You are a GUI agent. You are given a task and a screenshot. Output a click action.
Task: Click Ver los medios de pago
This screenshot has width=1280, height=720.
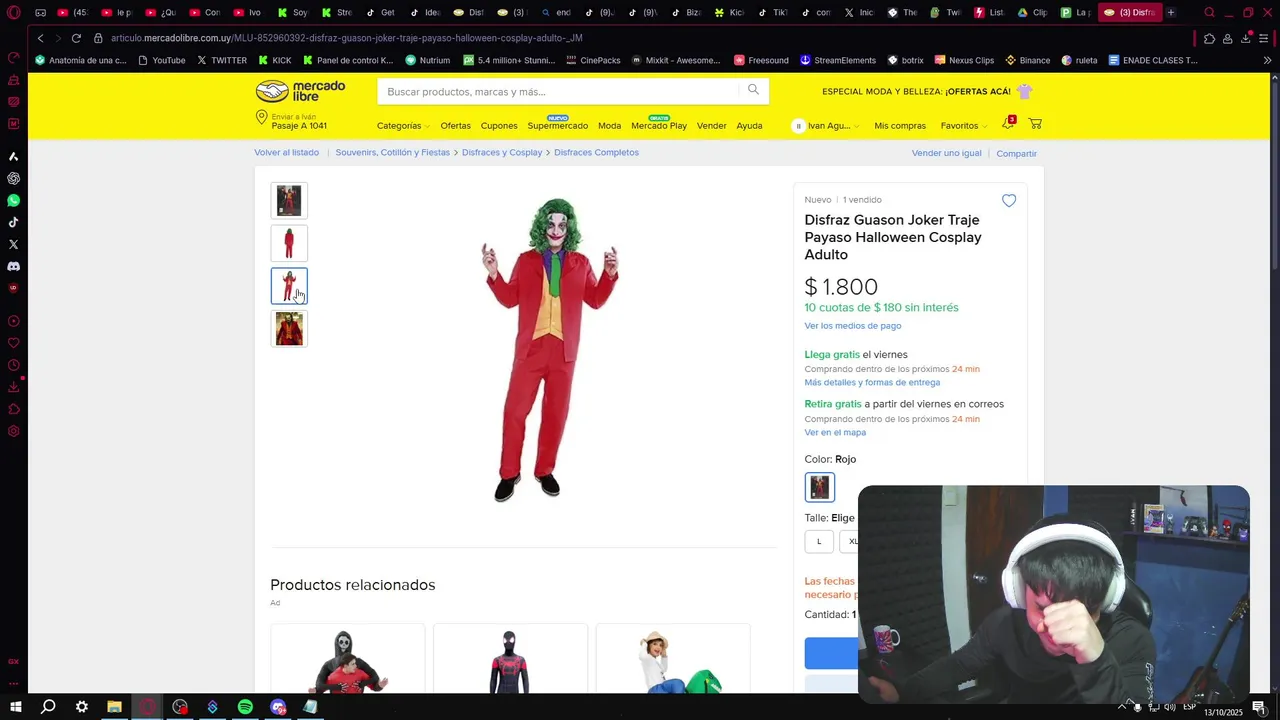coord(853,326)
